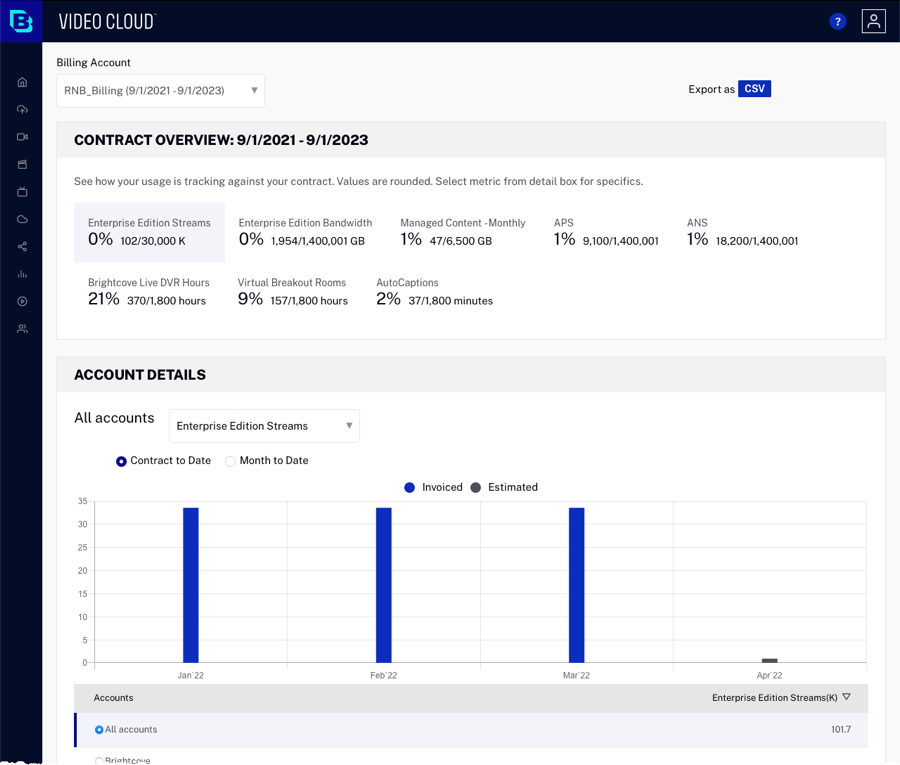Click the video camera icon in sidebar
Viewport: 900px width, 765px height.
point(22,137)
